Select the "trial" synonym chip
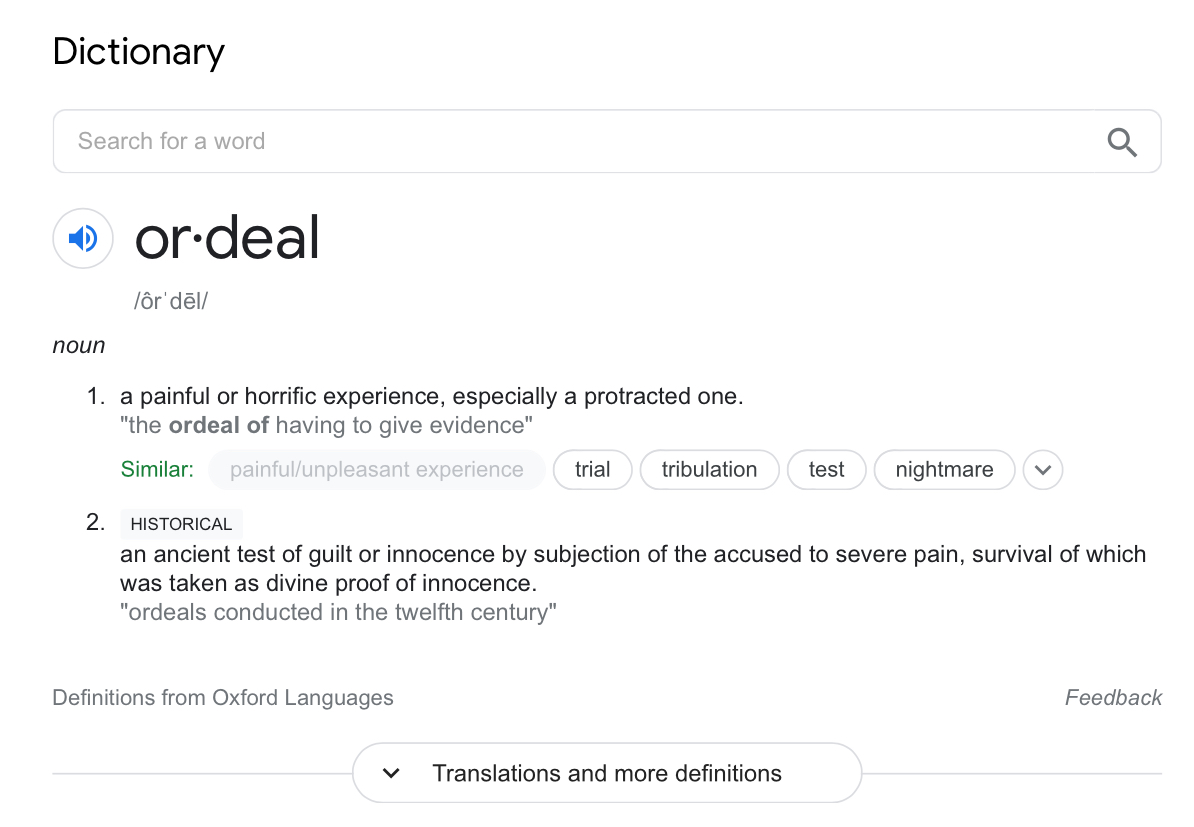1194x827 pixels. point(592,470)
